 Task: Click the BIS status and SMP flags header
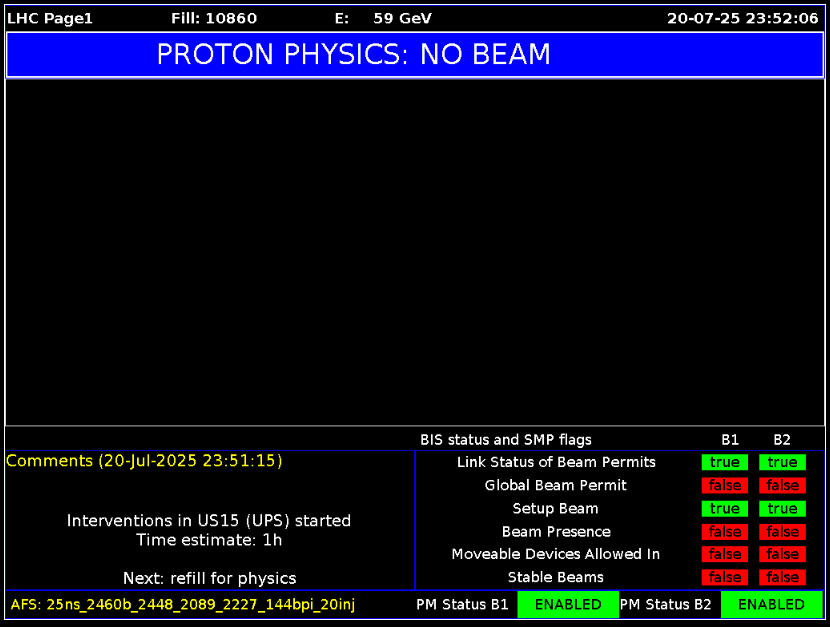coord(505,440)
